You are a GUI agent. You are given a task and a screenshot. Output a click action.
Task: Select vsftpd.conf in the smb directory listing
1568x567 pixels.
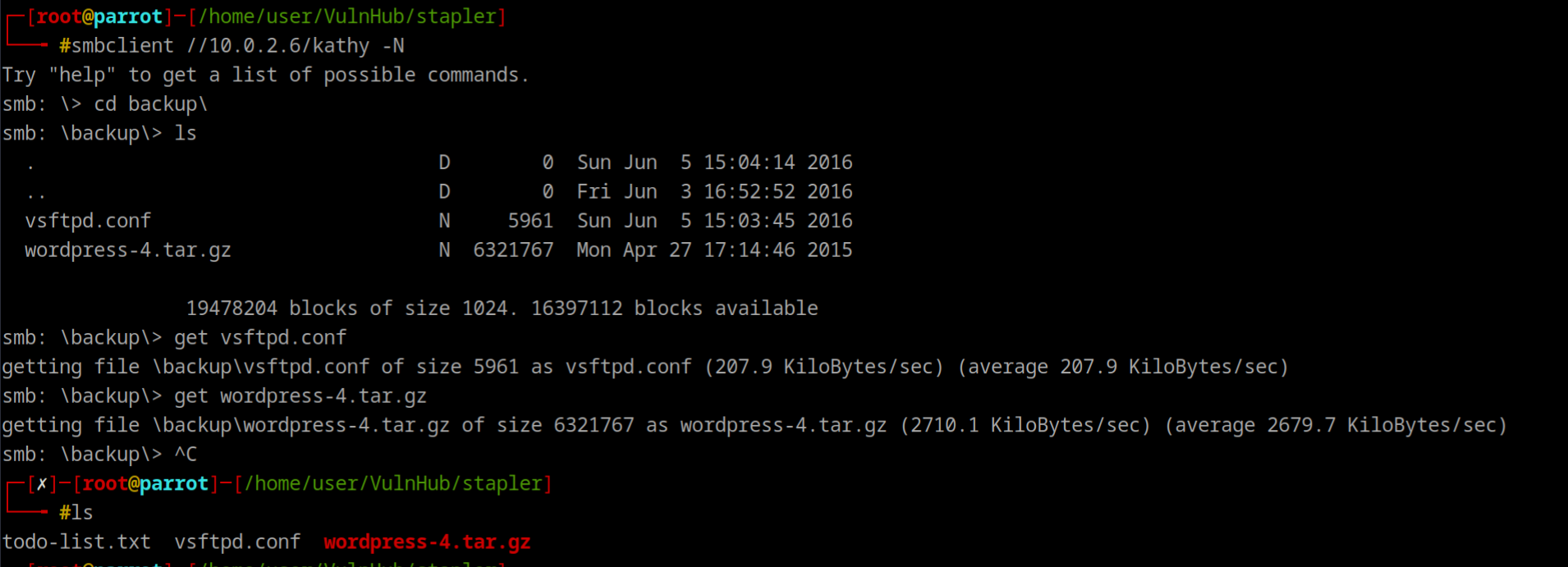[x=88, y=221]
